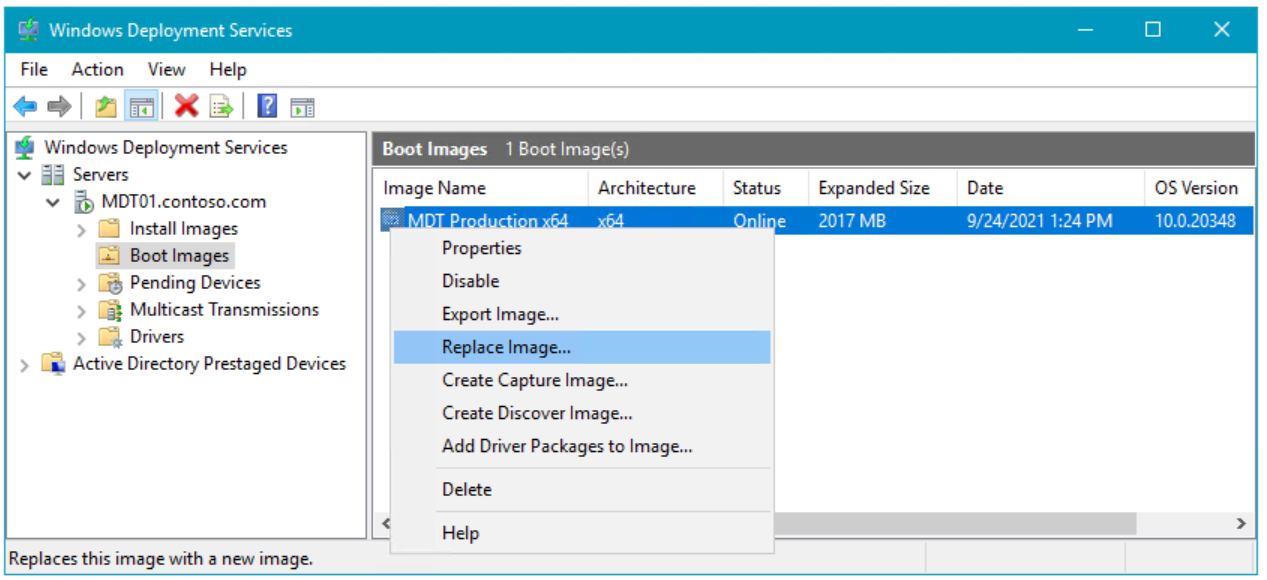Click the horizontal scrollbar right arrow
This screenshot has width=1267, height=580.
pos(1241,523)
